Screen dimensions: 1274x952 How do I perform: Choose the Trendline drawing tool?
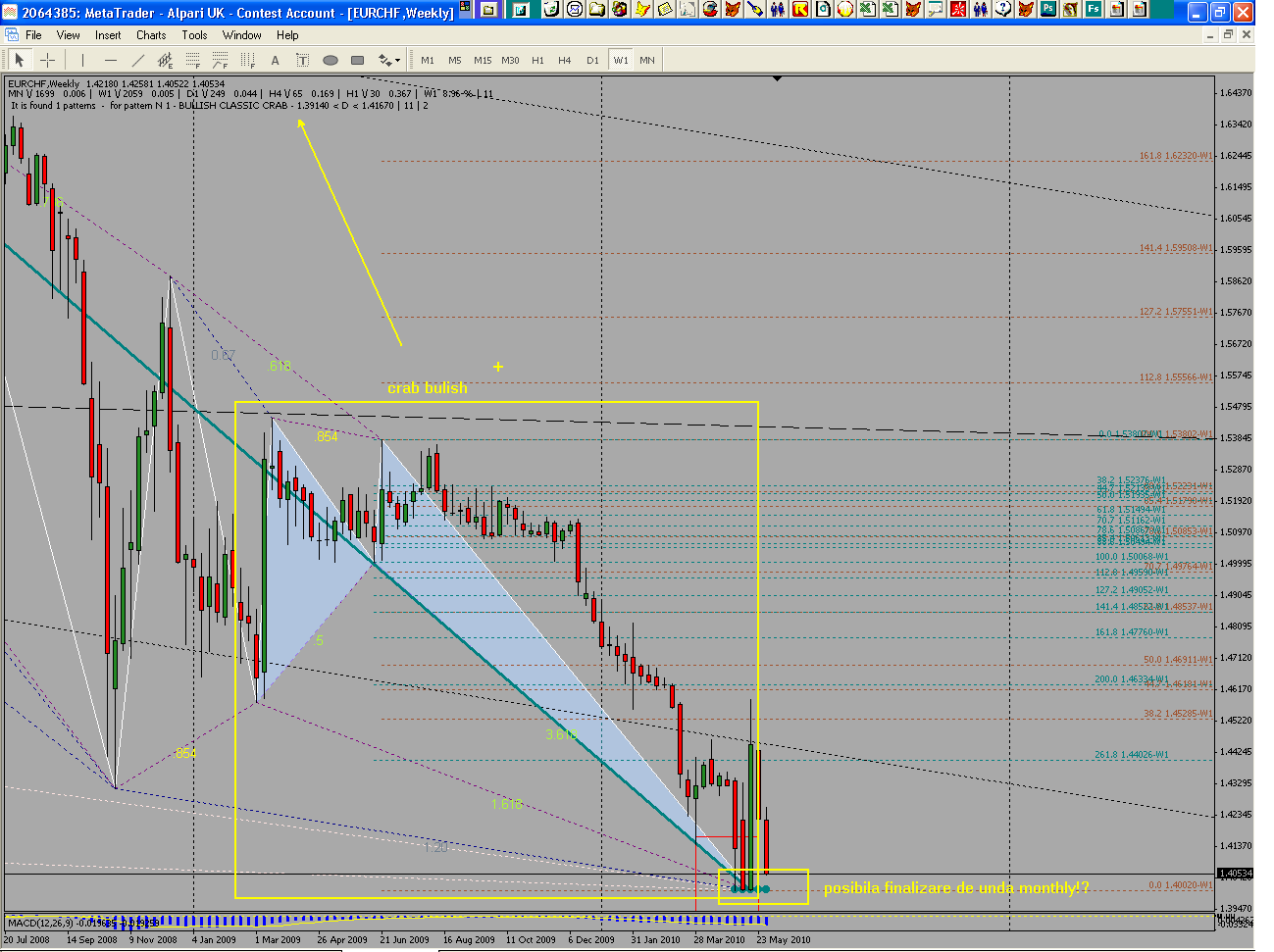pyautogui.click(x=137, y=60)
